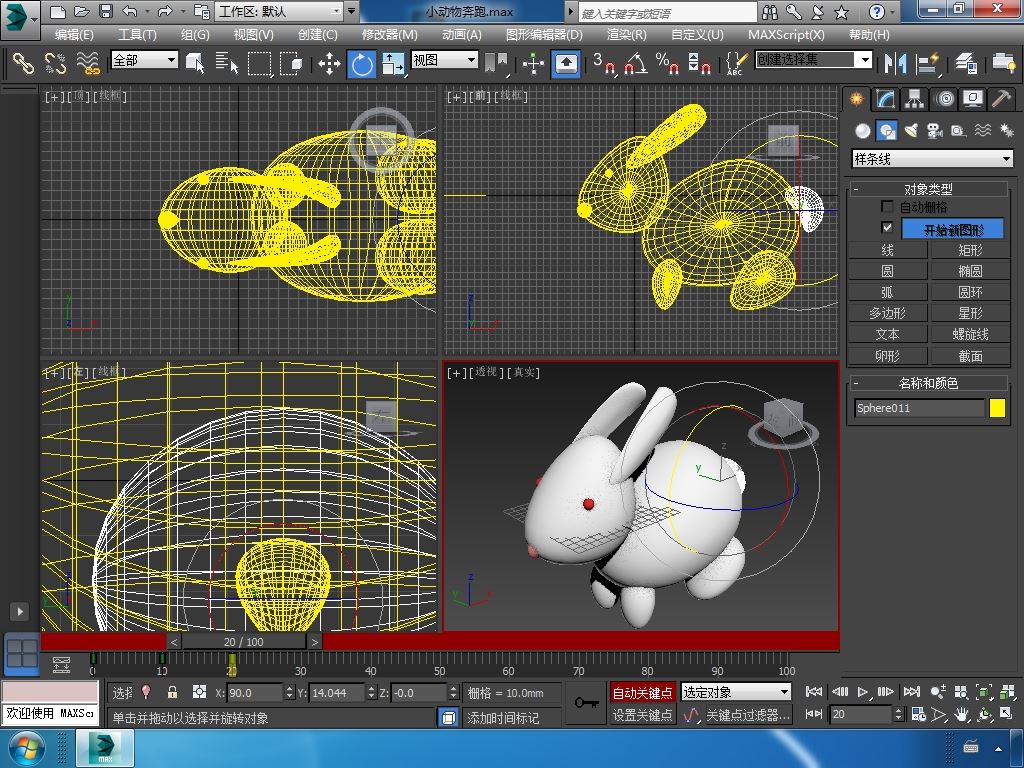The image size is (1024, 768).
Task: Uncheck the 开始新图形 checkbox
Action: pyautogui.click(x=887, y=228)
